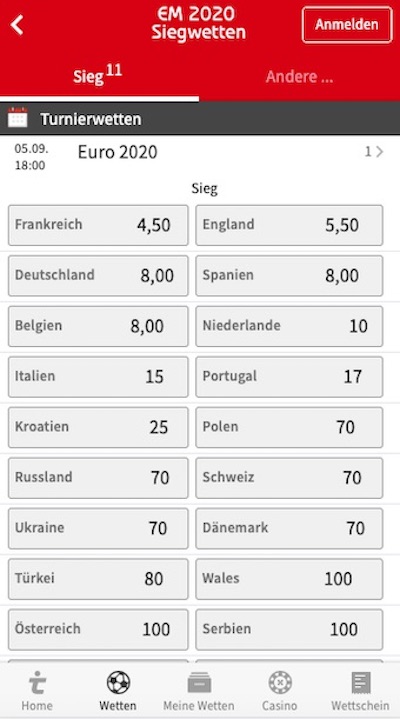The image size is (400, 719).
Task: Select Wales at odds 100
Action: (x=289, y=579)
